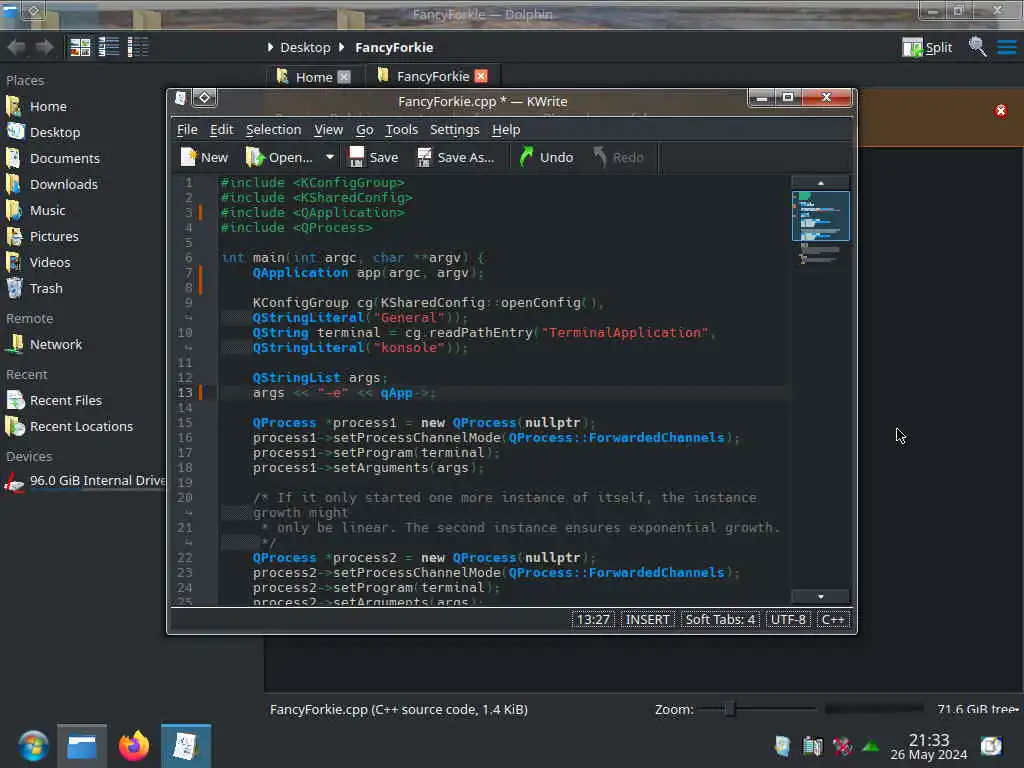Open Dolphin hamburger menu
Screen dimensions: 1024x768
coord(1006,48)
